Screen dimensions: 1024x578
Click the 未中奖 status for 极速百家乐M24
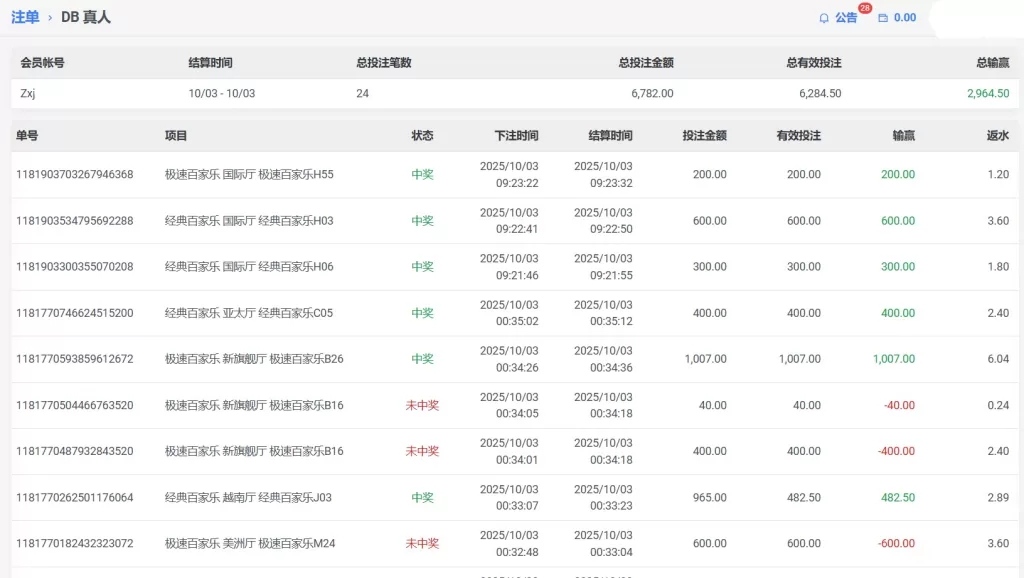[422, 544]
